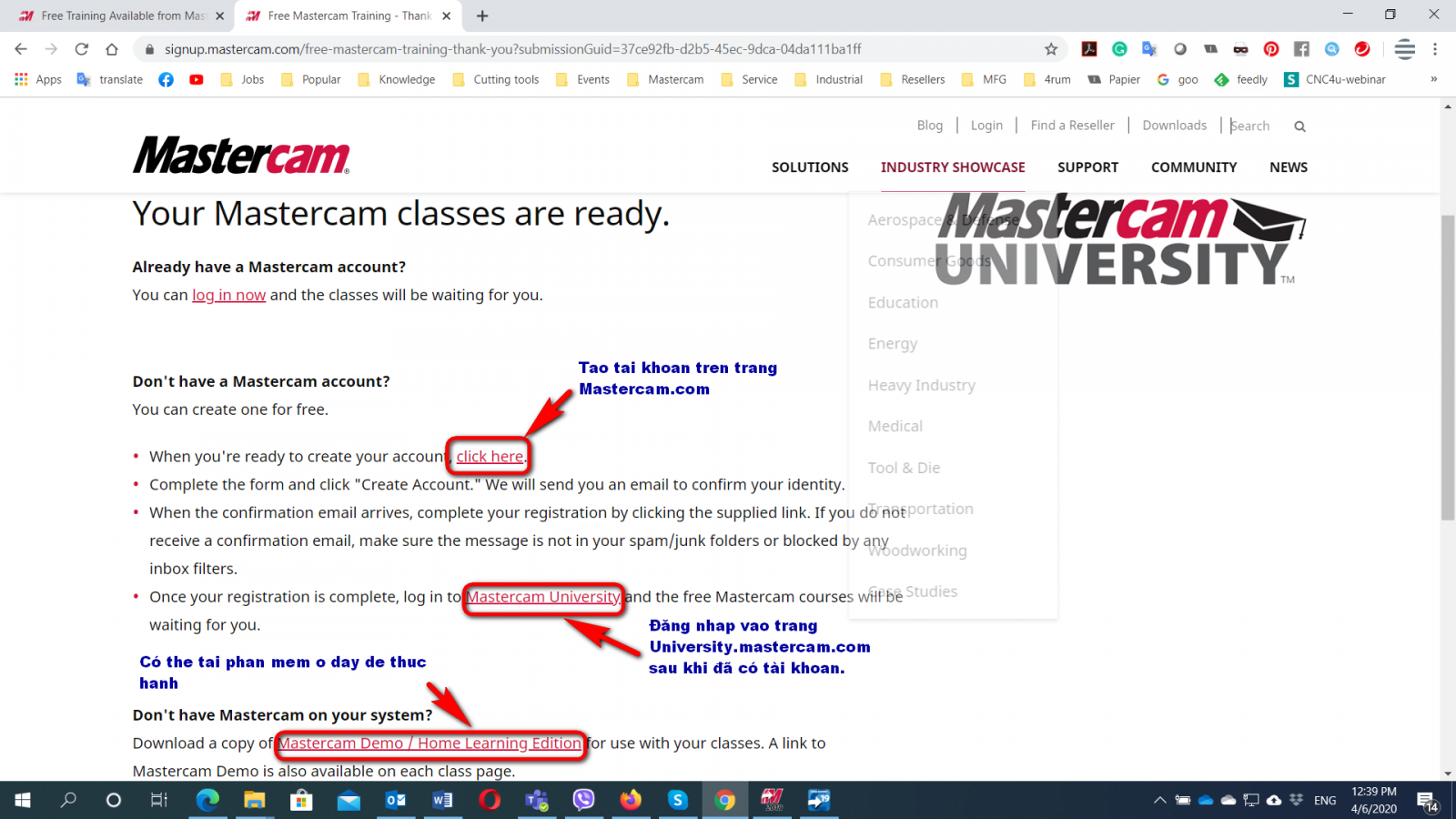Open the INDUSTRY SHOWCASE menu

click(953, 167)
